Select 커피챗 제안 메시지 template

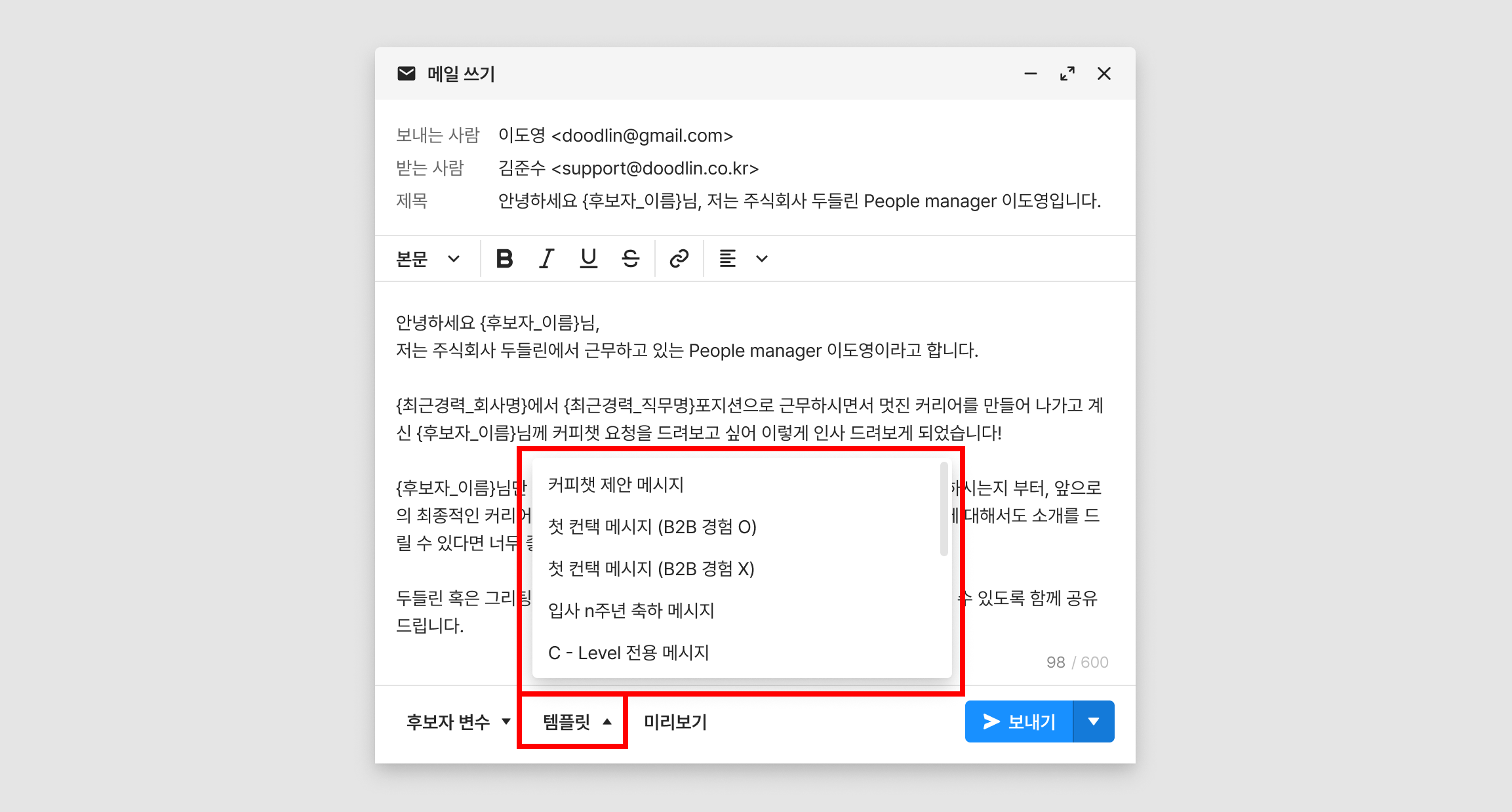point(616,485)
